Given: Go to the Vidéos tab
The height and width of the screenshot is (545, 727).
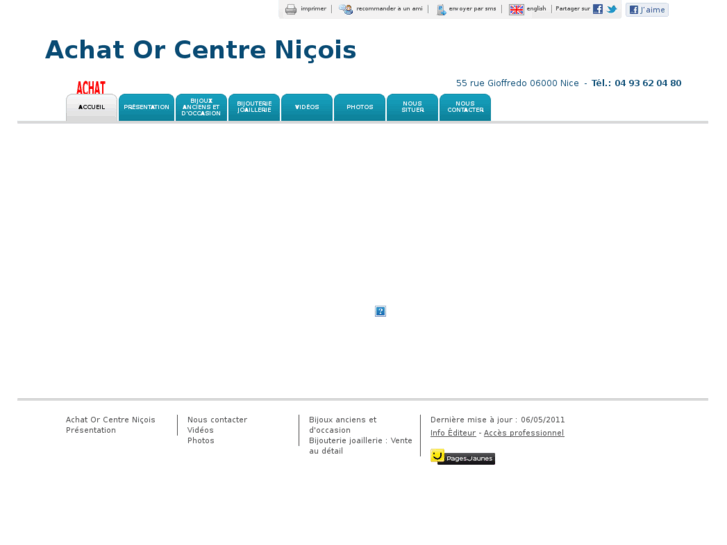Looking at the screenshot, I should 307,108.
